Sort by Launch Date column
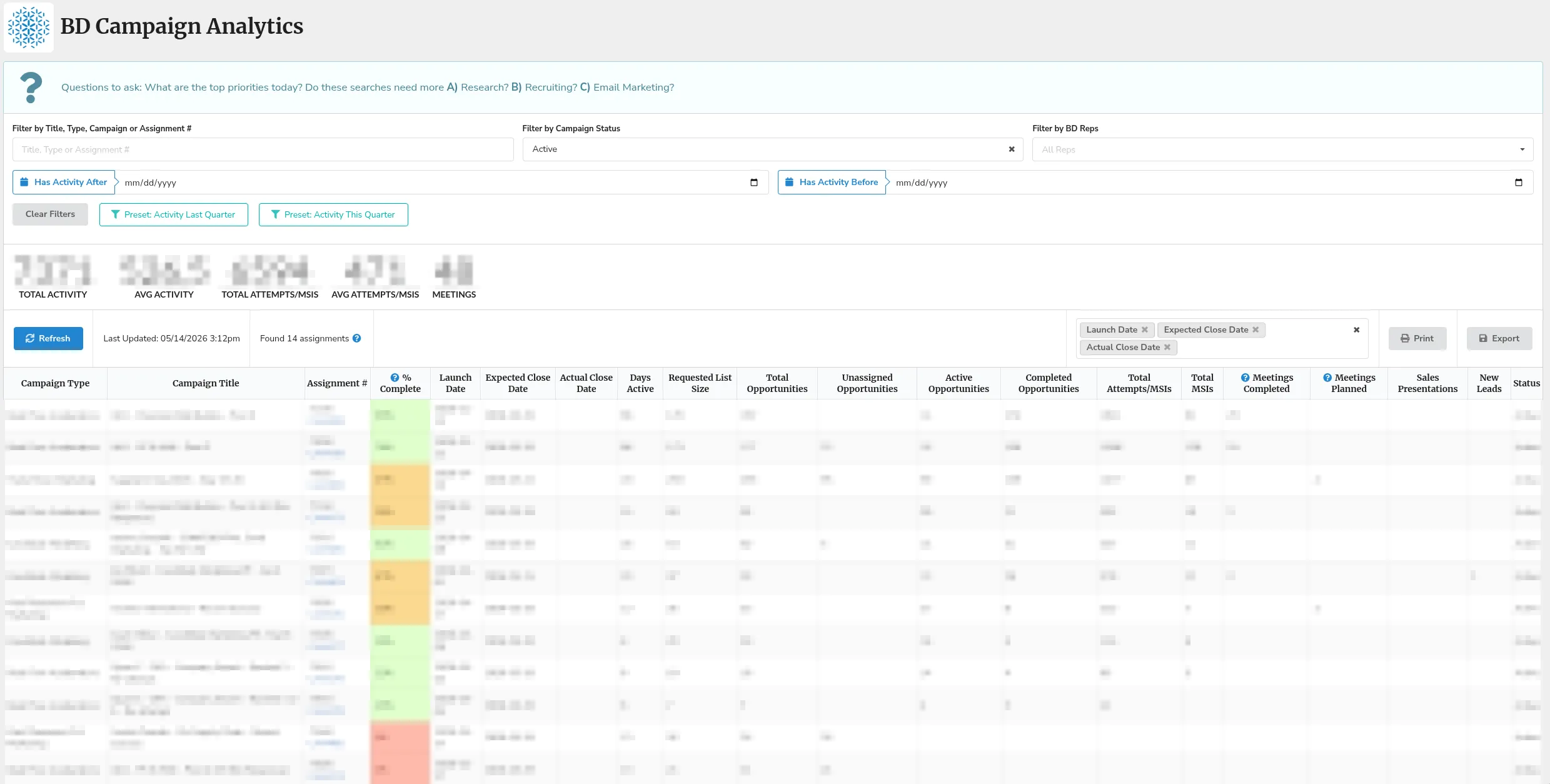The image size is (1550, 784). click(455, 383)
